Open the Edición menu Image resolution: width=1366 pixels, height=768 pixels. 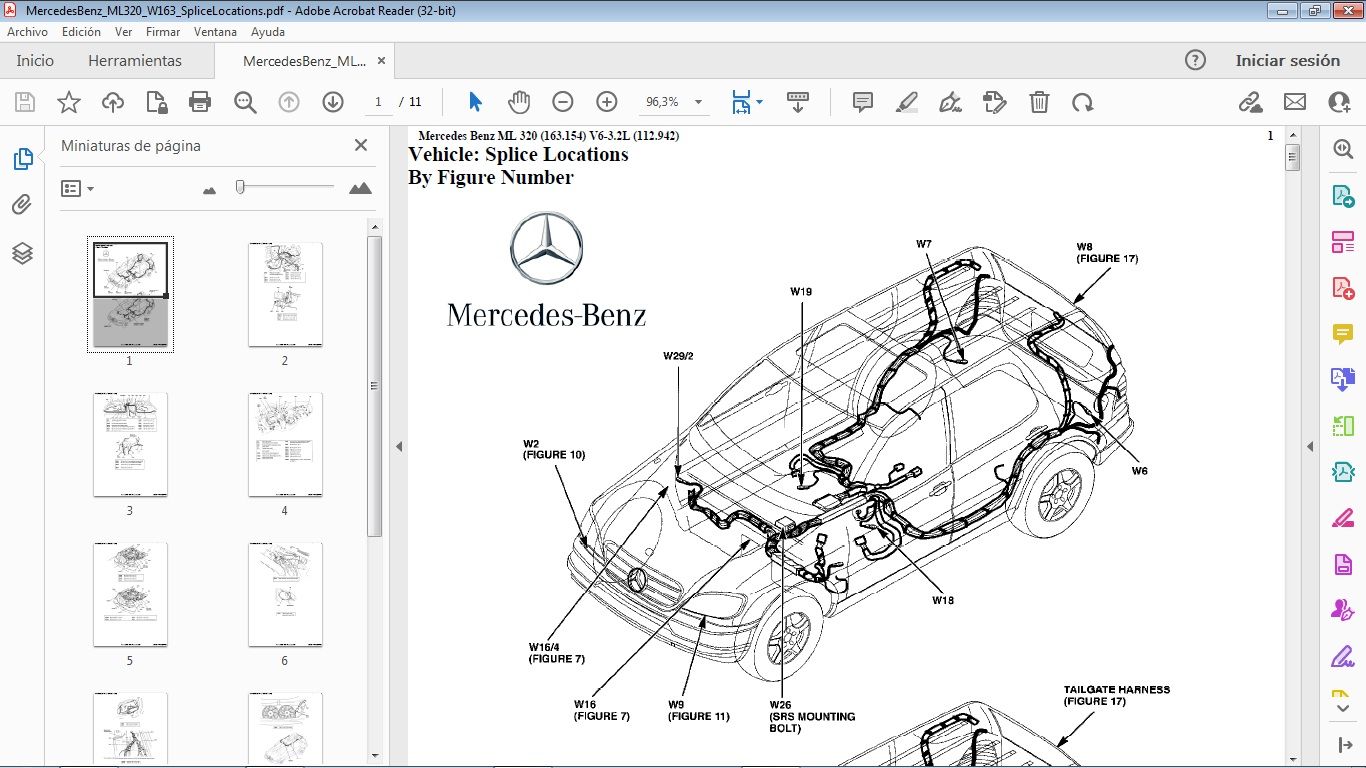tap(81, 31)
